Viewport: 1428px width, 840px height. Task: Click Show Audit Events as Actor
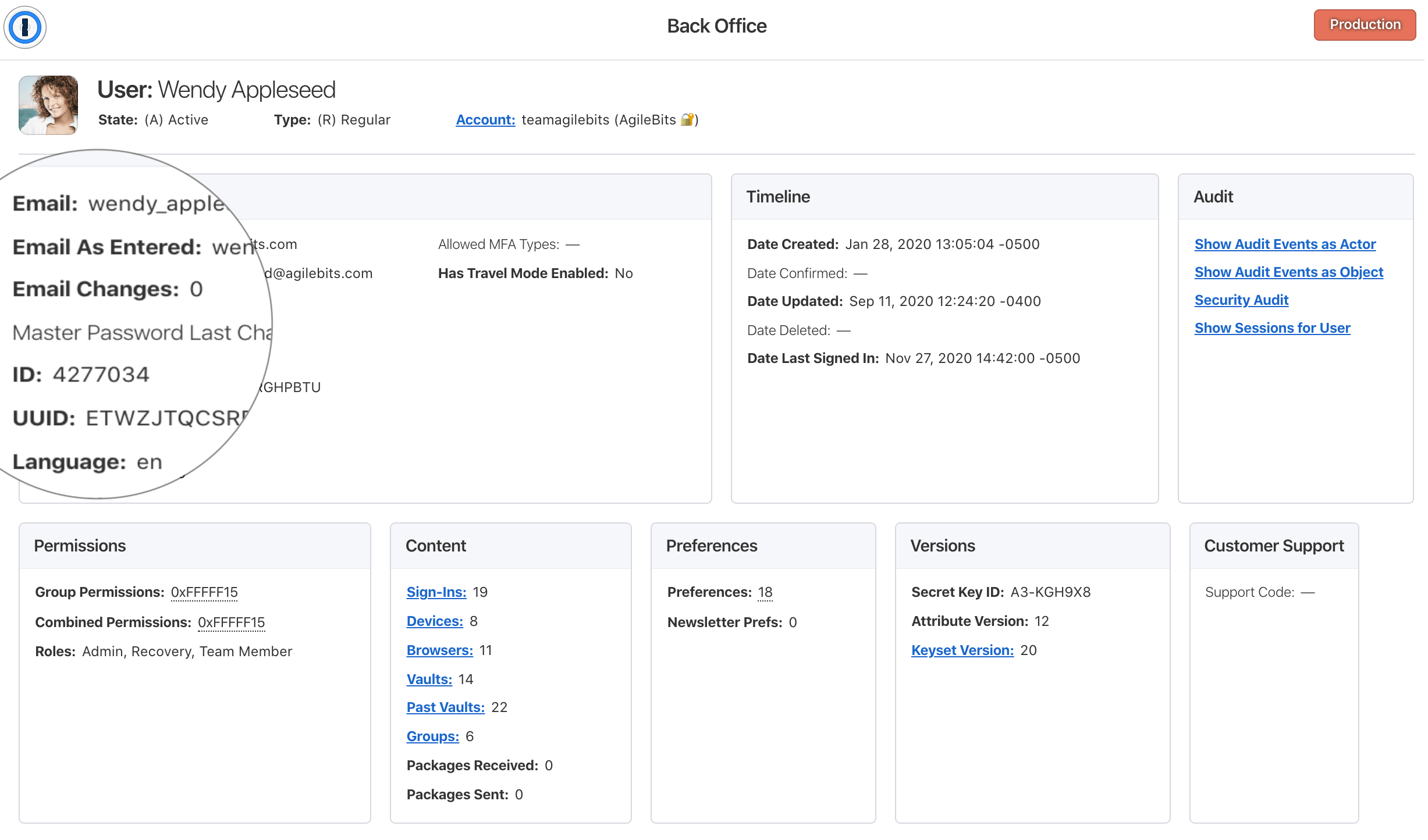[x=1285, y=244]
